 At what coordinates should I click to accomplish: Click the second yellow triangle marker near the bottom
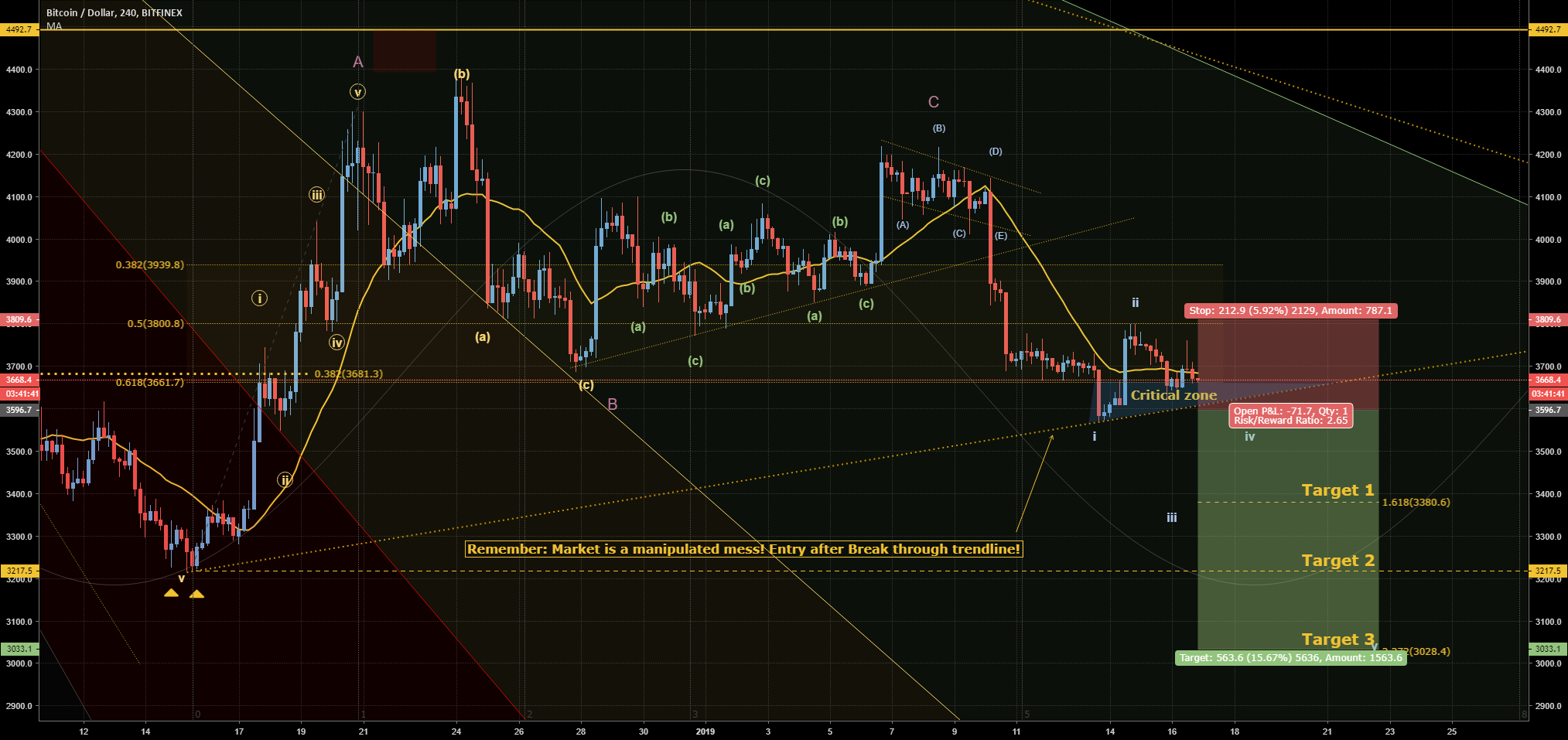click(x=198, y=592)
